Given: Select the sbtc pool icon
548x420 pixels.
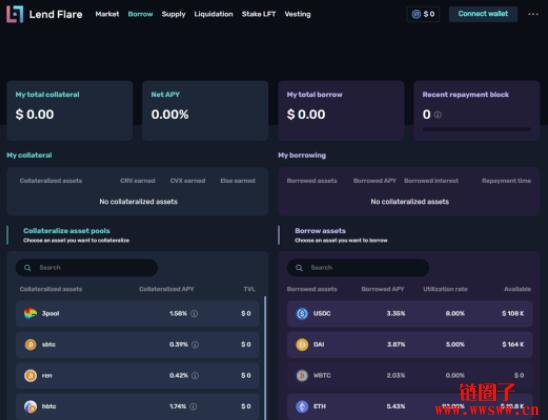Looking at the screenshot, I should 30,345.
